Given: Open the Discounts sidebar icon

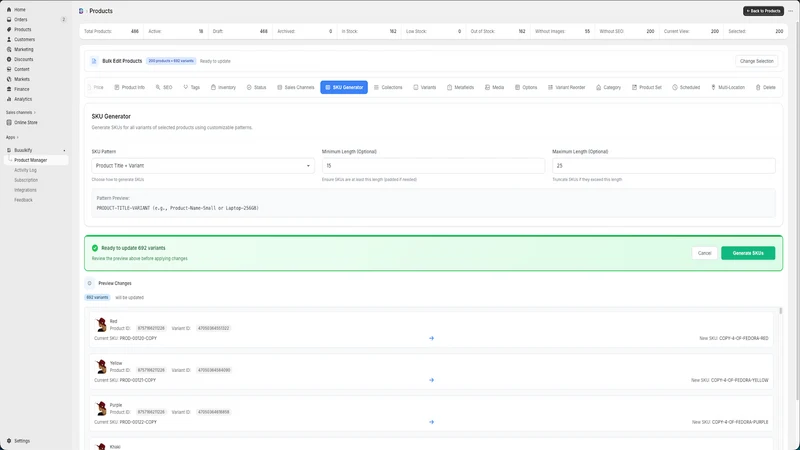Looking at the screenshot, I should 9,59.
